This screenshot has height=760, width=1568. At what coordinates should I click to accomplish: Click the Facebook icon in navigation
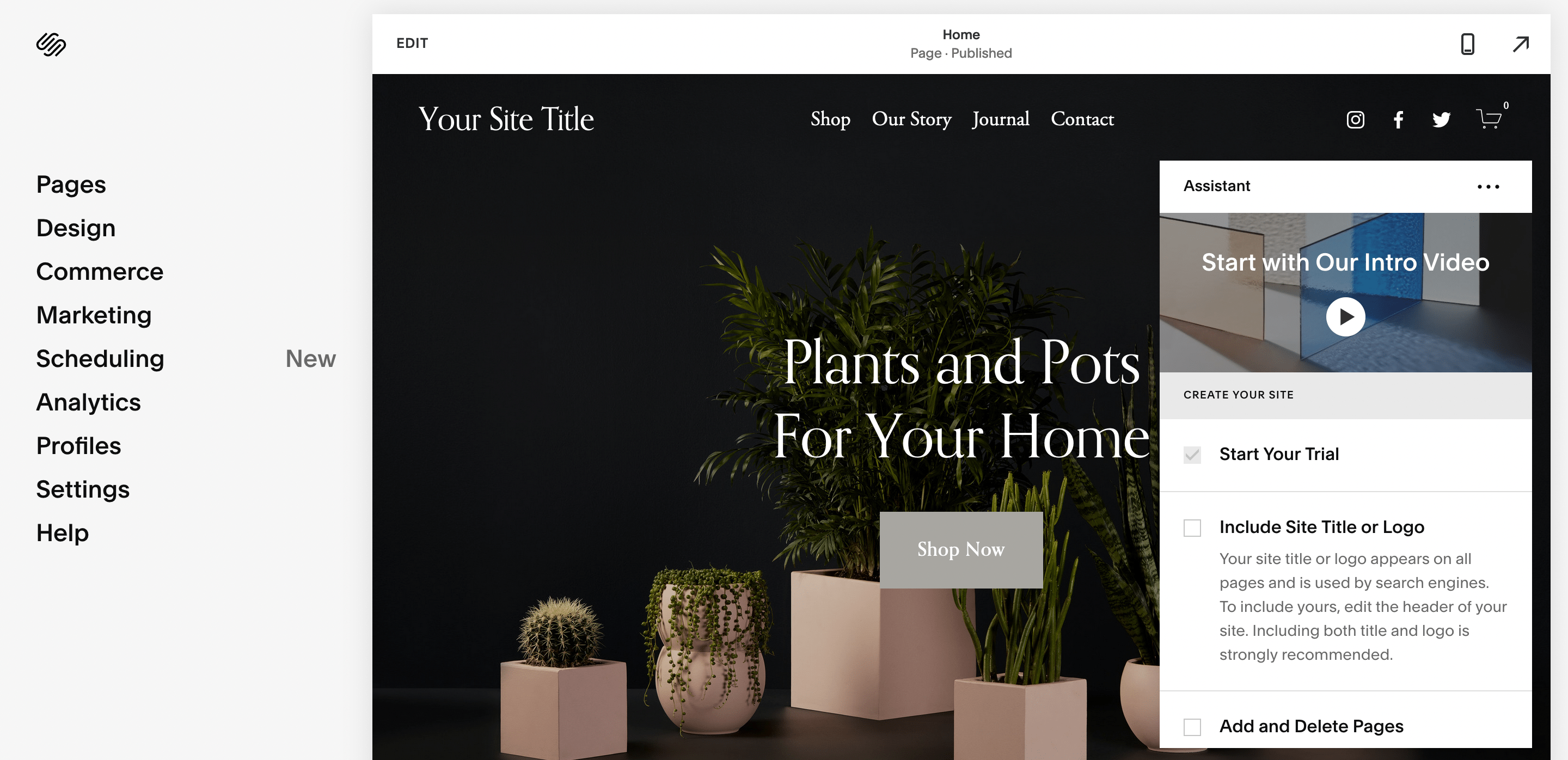(1398, 119)
